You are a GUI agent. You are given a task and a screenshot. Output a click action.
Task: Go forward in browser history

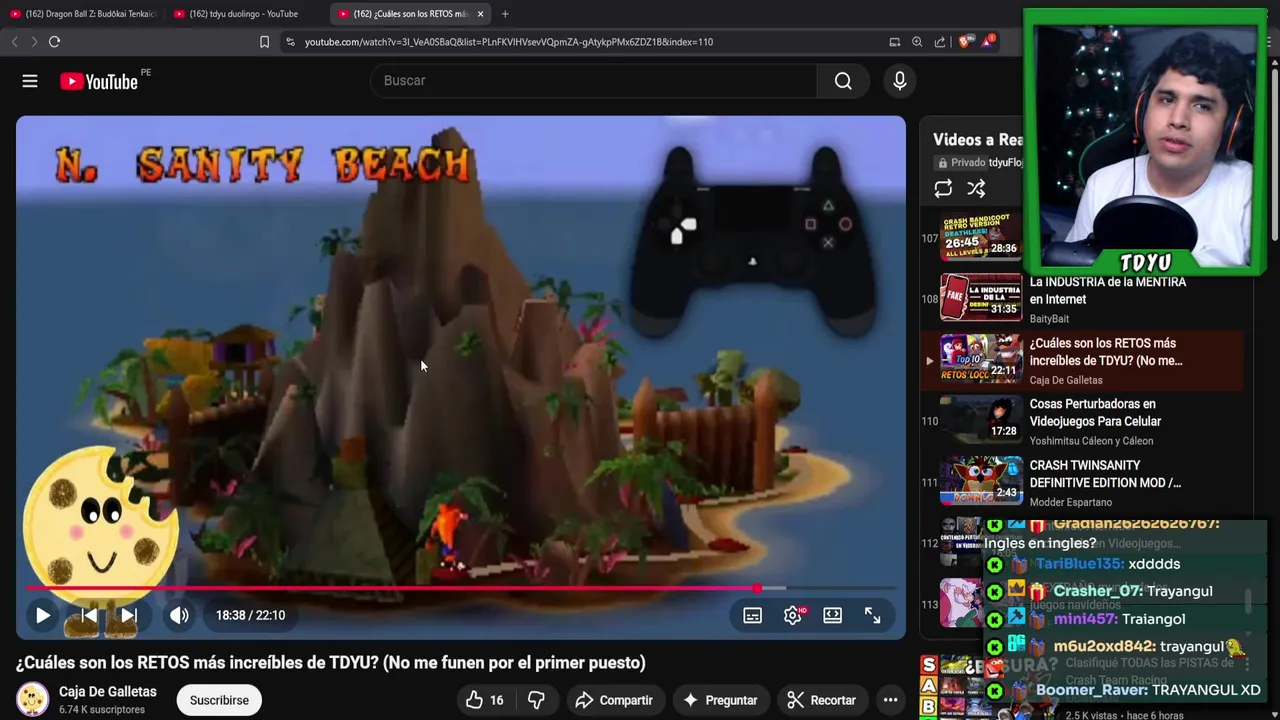[34, 42]
